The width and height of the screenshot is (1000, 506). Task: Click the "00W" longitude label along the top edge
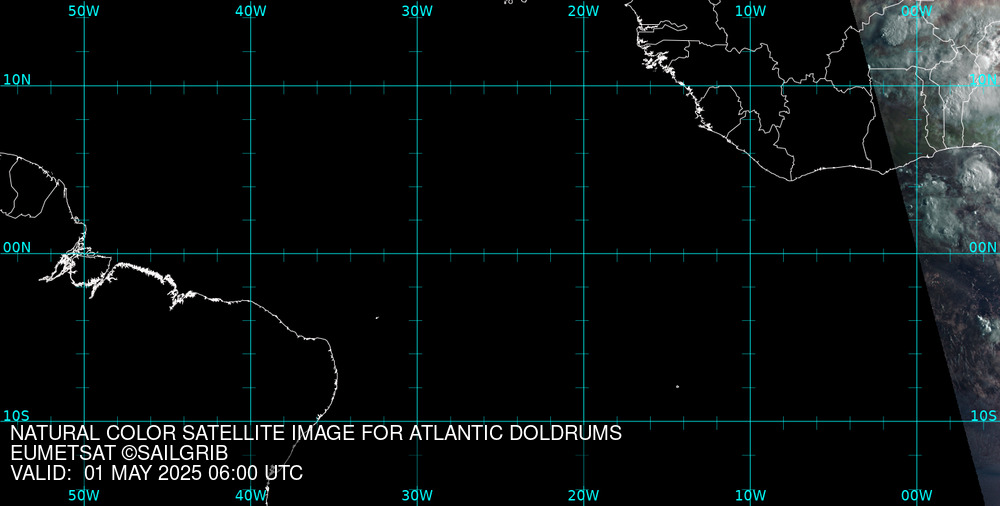916,11
